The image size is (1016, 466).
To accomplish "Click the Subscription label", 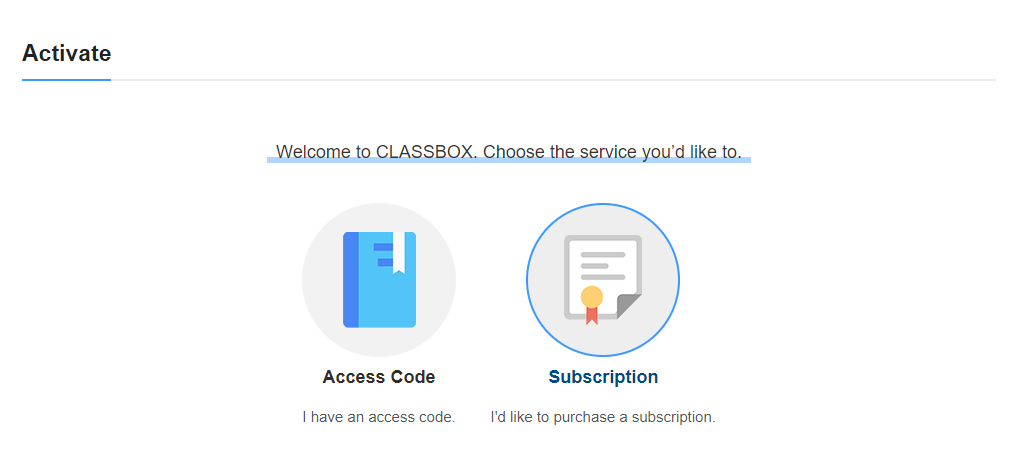I will pos(603,377).
